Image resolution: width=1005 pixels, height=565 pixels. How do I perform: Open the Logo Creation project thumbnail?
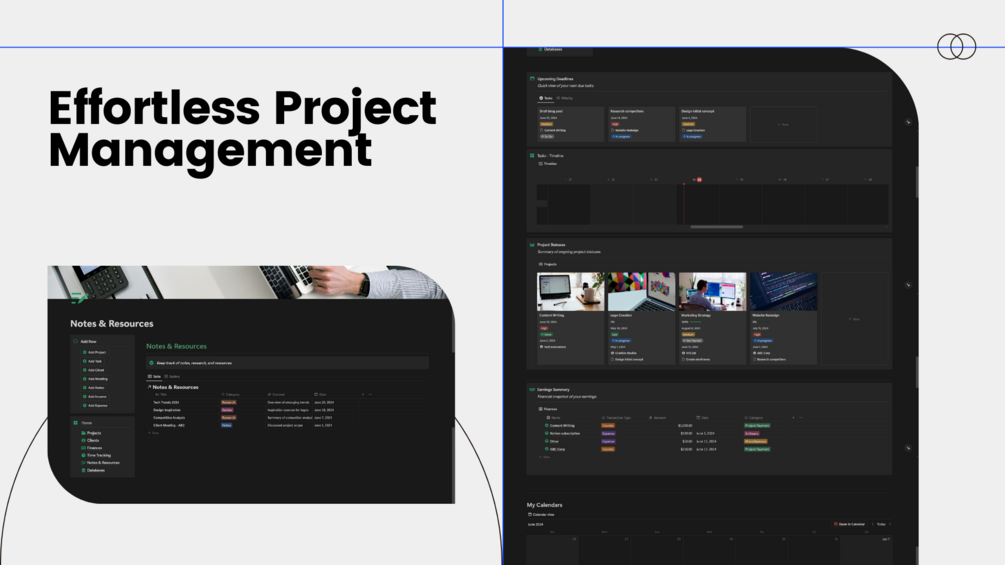(641, 291)
